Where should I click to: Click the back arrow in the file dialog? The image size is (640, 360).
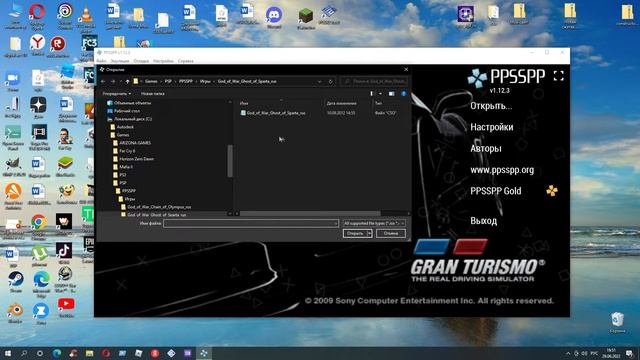coord(103,82)
